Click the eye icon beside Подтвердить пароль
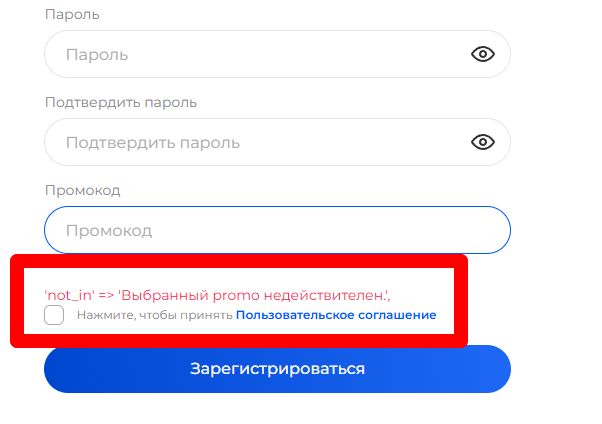Viewport: 602px width, 424px height. coord(483,142)
